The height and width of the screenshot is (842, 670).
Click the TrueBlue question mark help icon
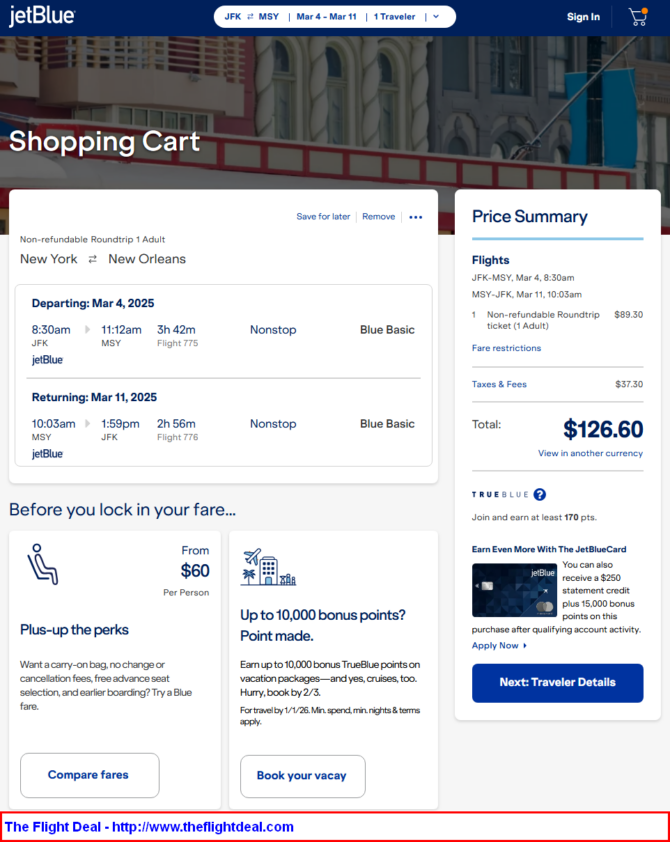540,495
